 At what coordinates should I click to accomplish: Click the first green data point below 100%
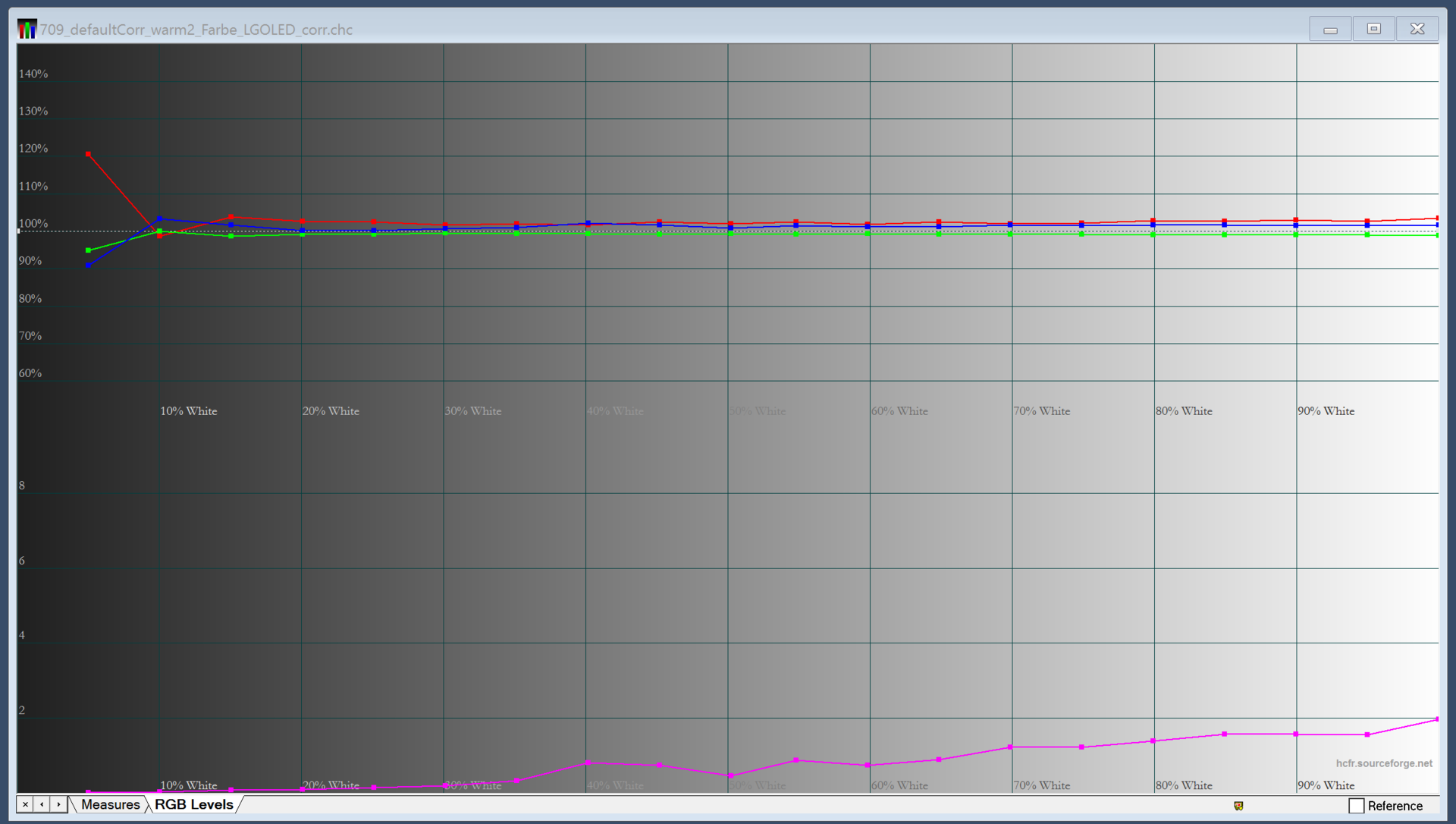(89, 250)
